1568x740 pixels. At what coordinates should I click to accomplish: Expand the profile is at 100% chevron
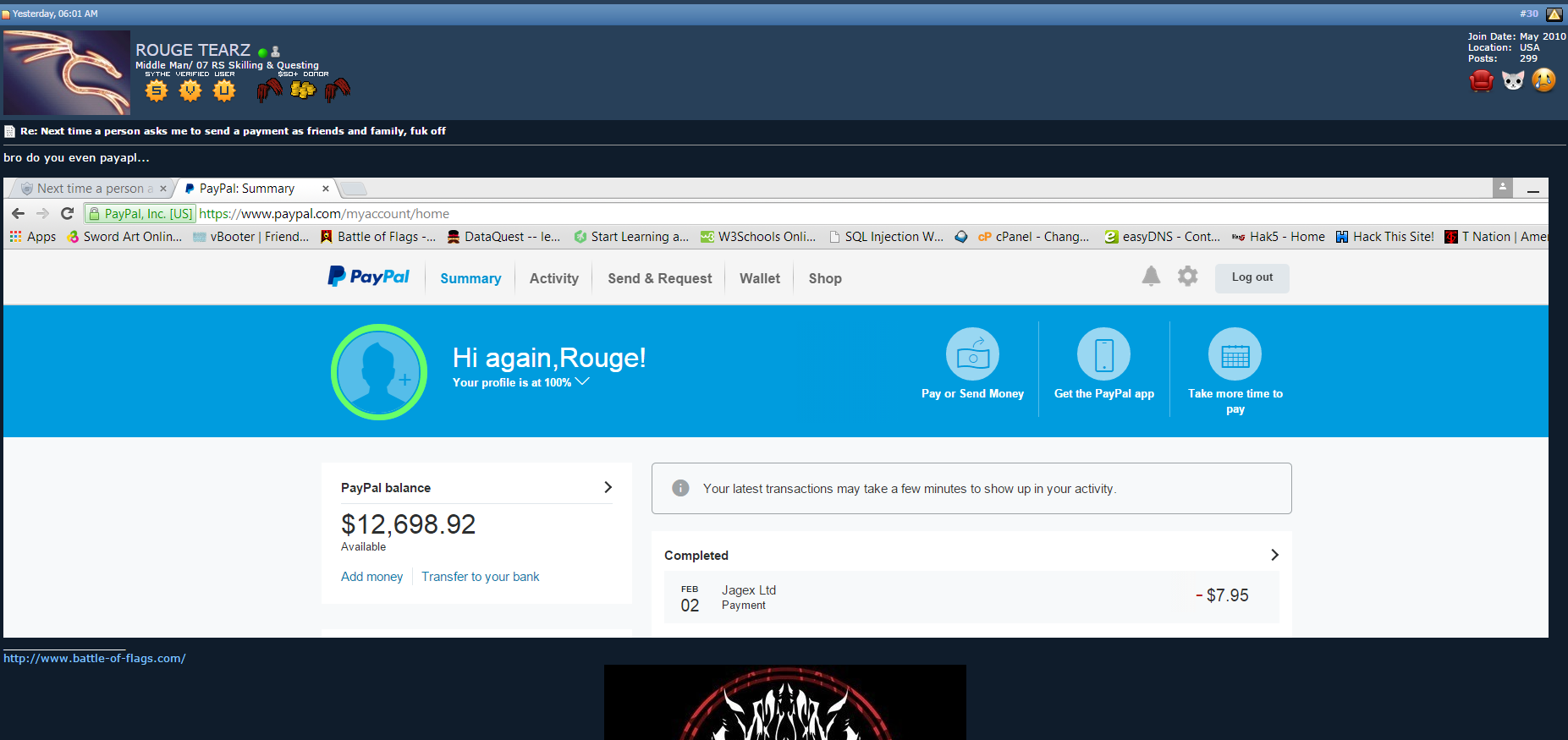coord(582,381)
